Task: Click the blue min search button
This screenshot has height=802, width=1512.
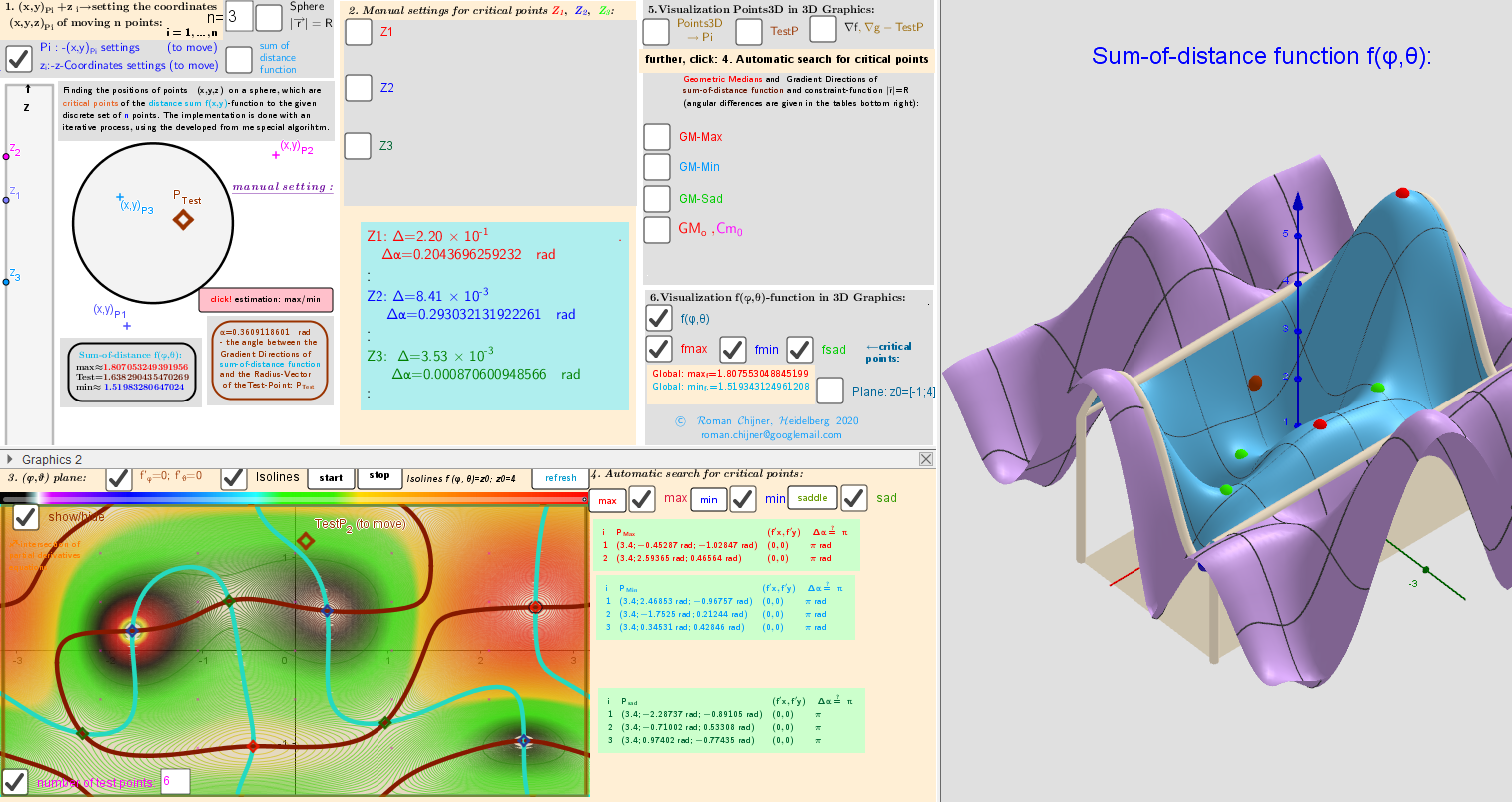Action: tap(709, 500)
